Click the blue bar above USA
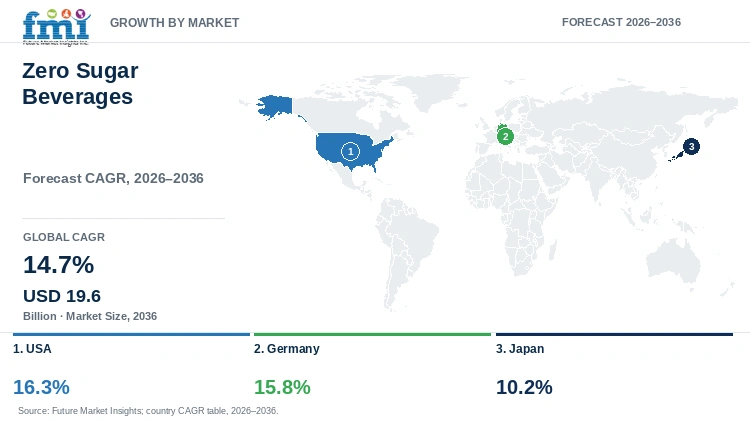The image size is (750, 421). pyautogui.click(x=132, y=334)
